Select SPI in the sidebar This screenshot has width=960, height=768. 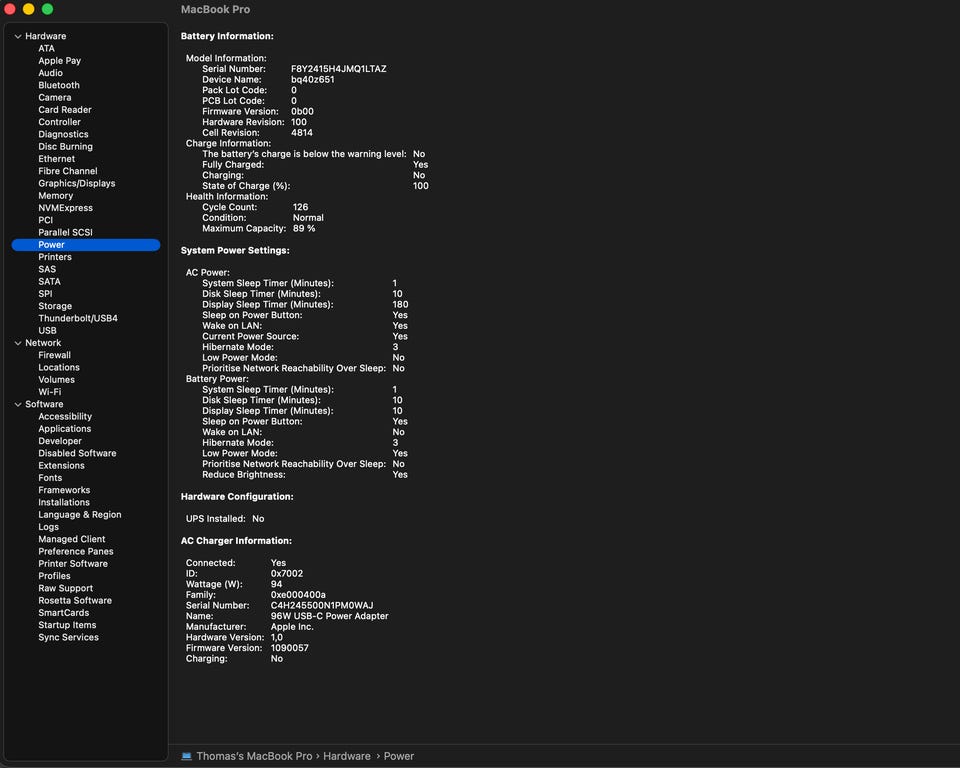tap(45, 294)
